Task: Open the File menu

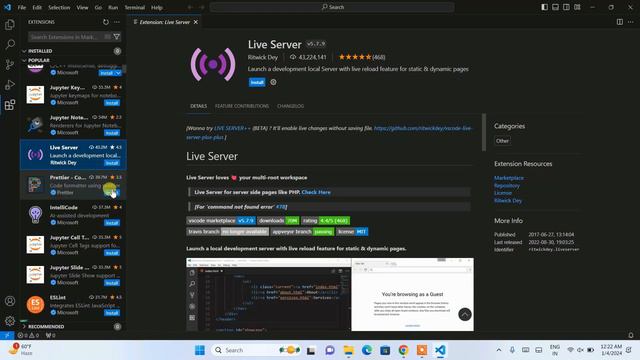Action: (22, 7)
